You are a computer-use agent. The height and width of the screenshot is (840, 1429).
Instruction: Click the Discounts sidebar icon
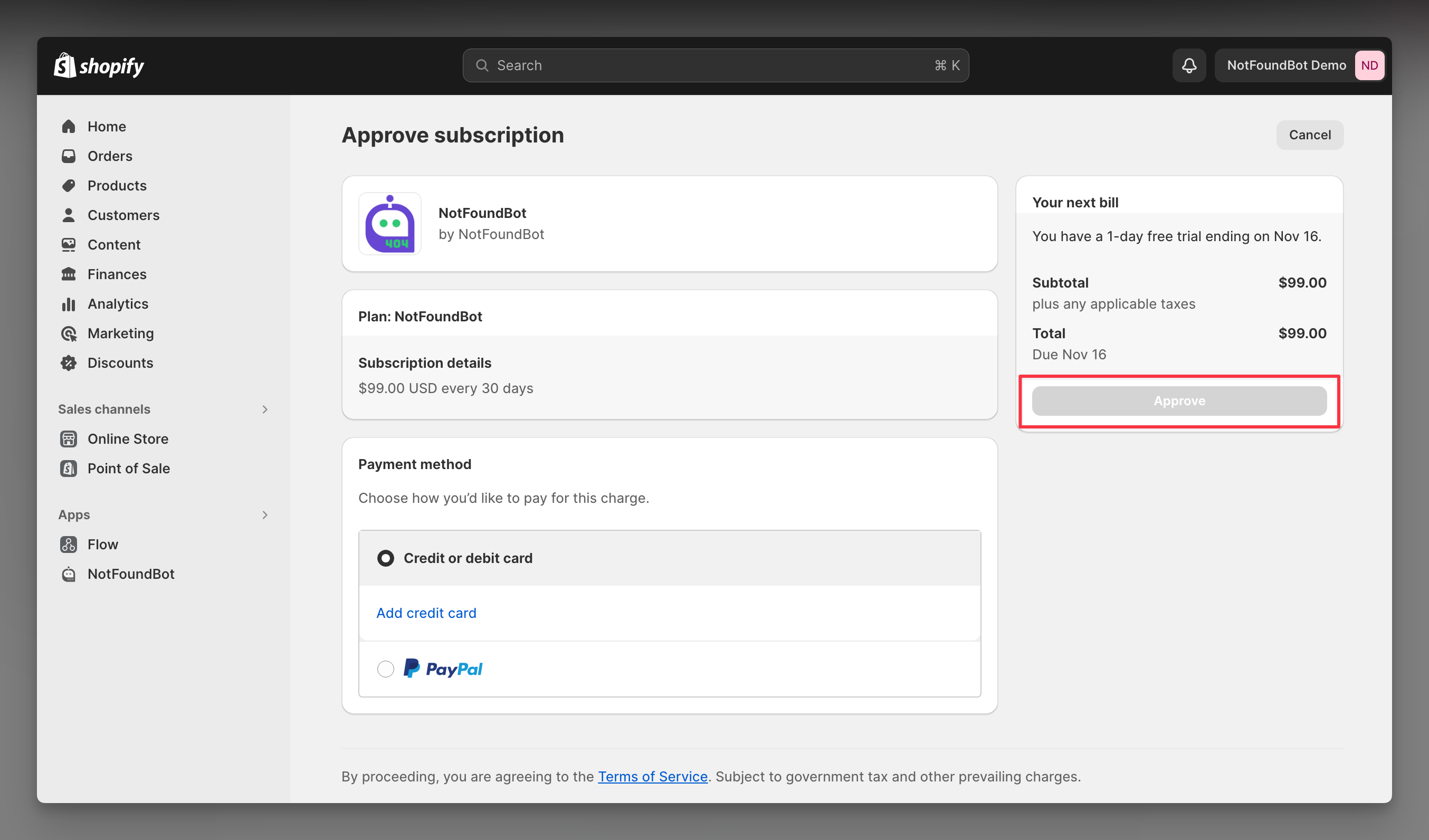[69, 362]
